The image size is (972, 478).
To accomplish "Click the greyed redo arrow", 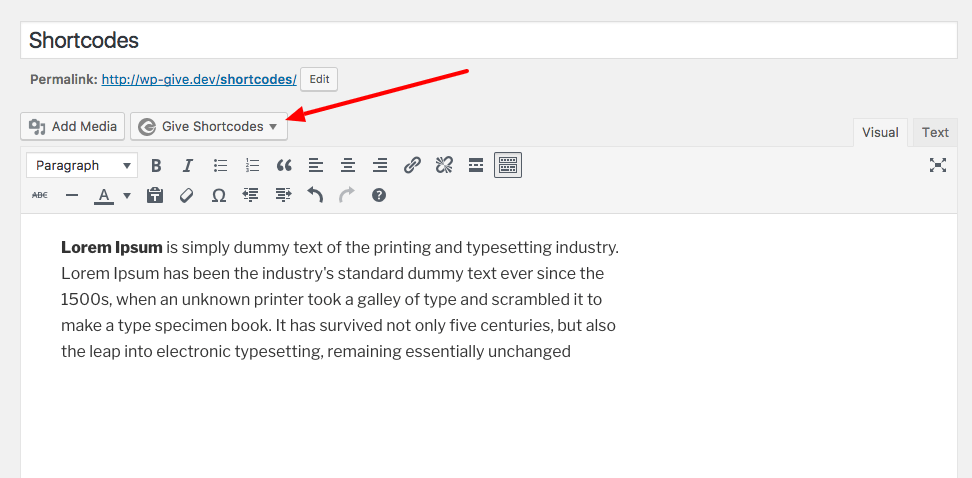I will point(347,195).
